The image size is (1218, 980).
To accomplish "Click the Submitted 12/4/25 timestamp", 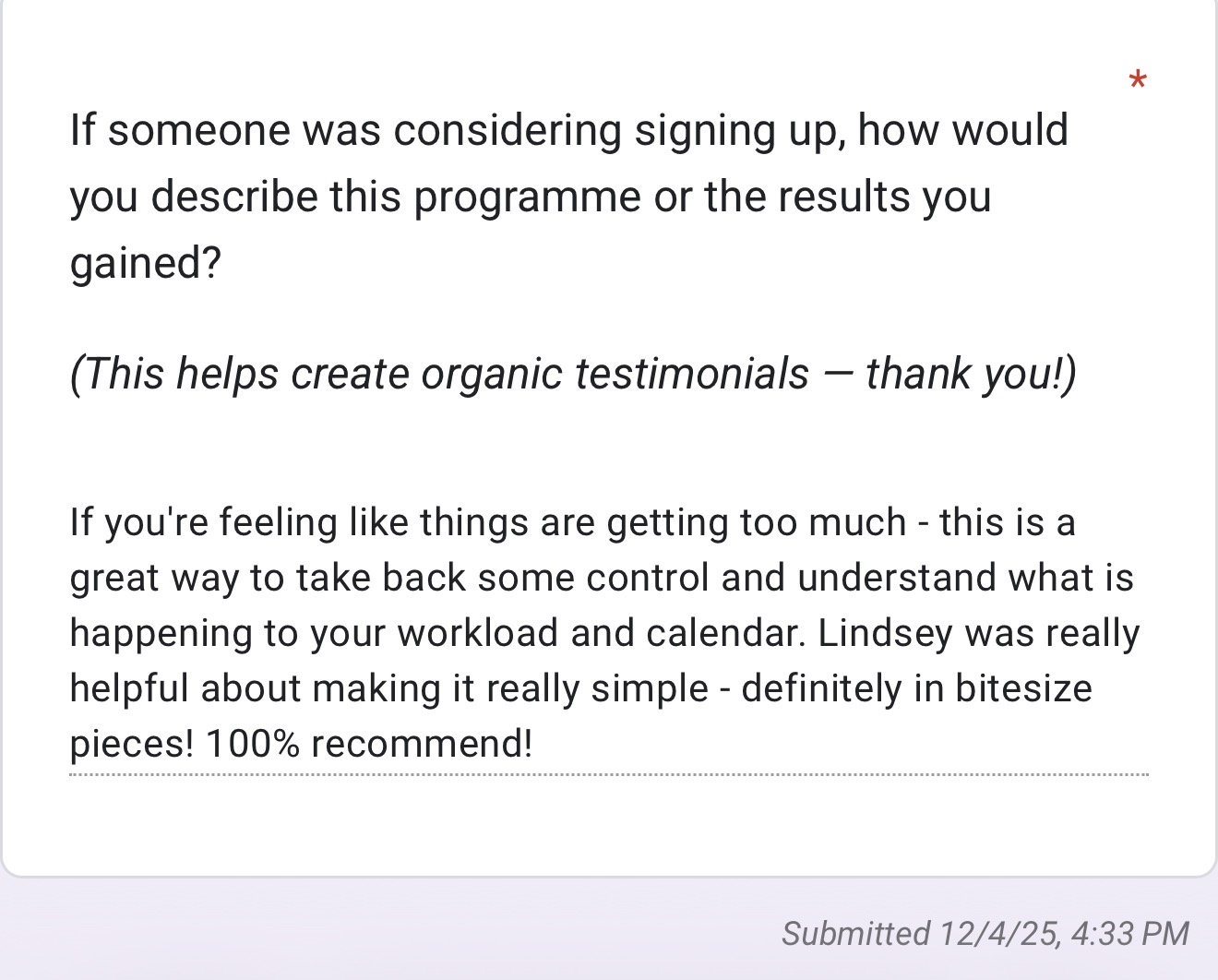I will click(985, 933).
